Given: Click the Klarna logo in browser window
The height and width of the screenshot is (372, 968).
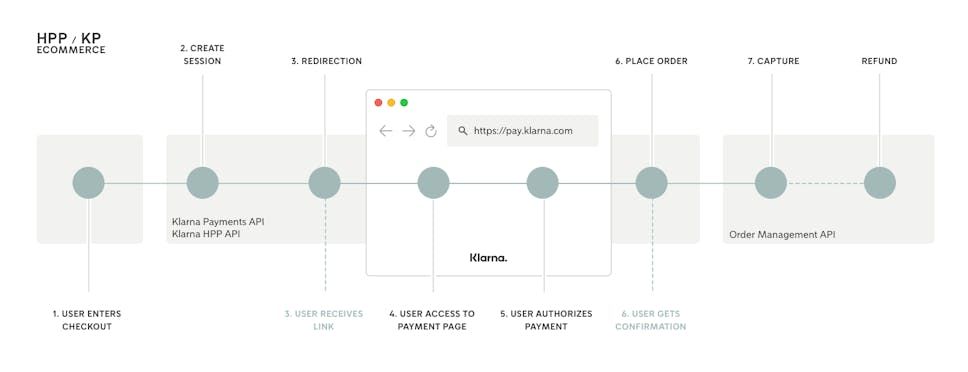Looking at the screenshot, I should 488,257.
